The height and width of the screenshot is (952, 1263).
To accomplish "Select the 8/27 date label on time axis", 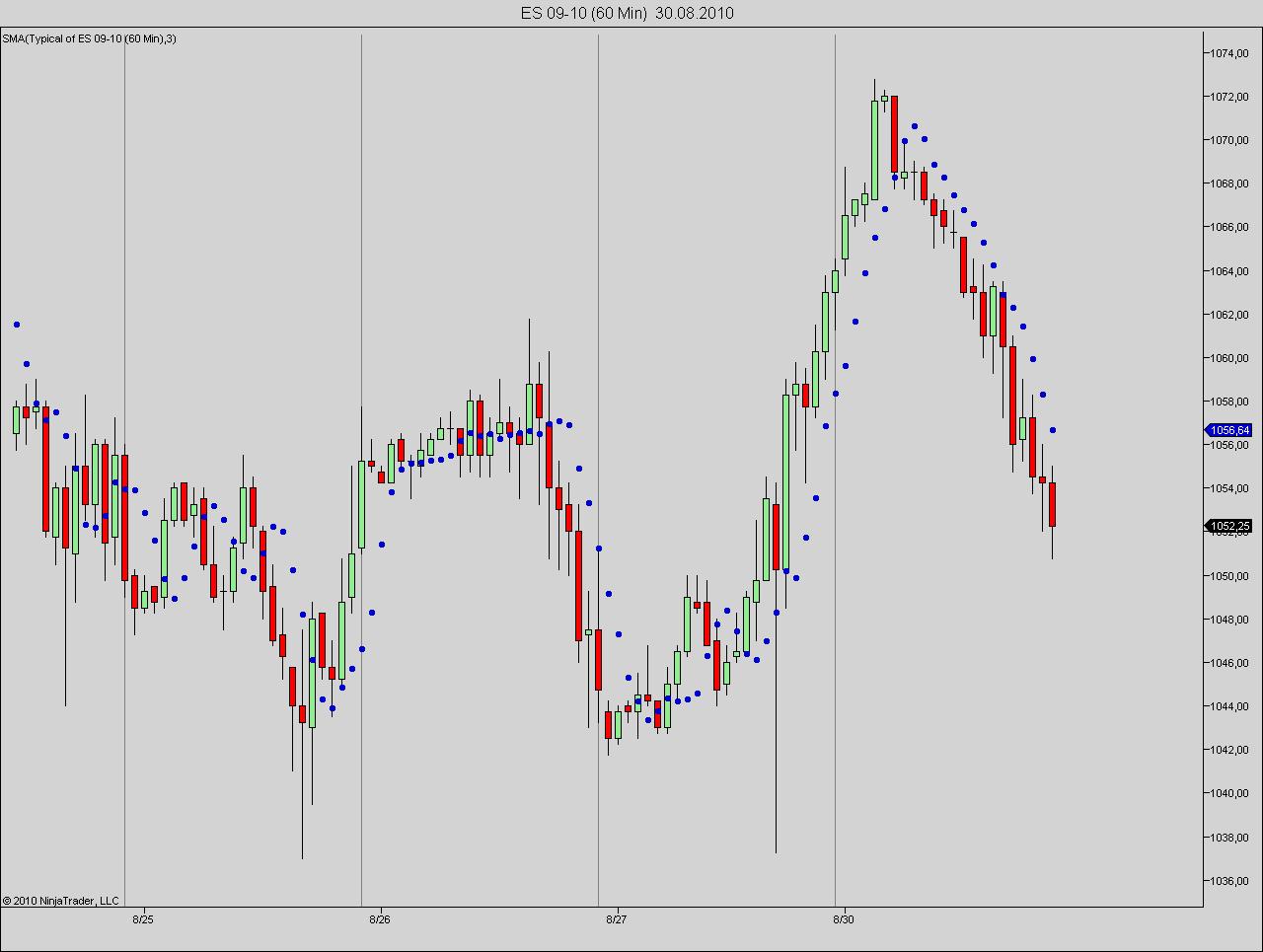I will (x=617, y=919).
